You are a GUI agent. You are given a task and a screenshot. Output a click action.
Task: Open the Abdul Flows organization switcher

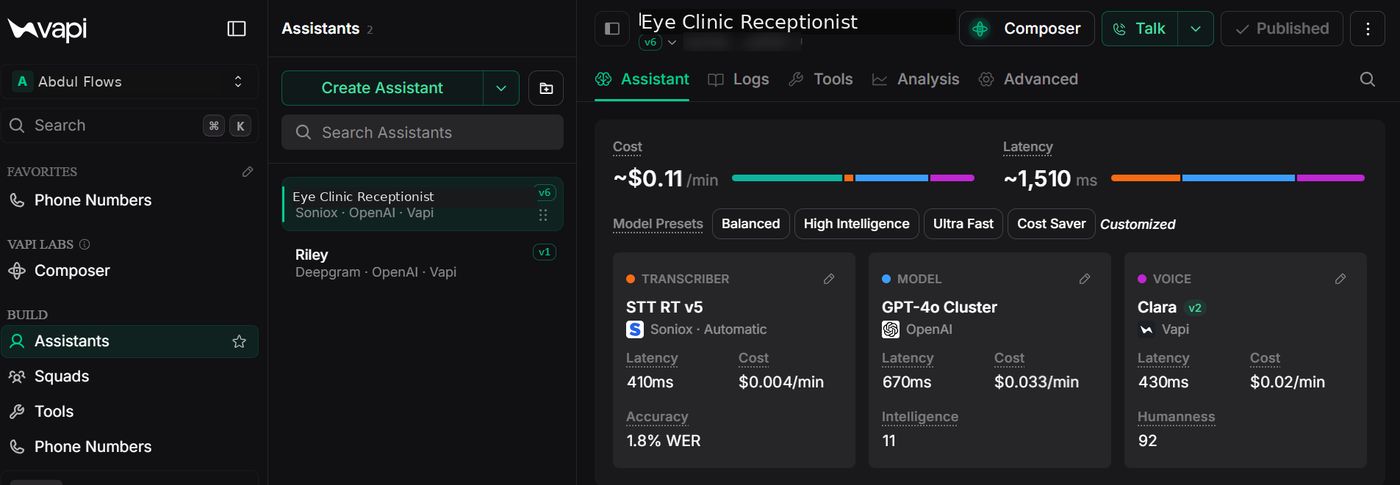point(130,82)
